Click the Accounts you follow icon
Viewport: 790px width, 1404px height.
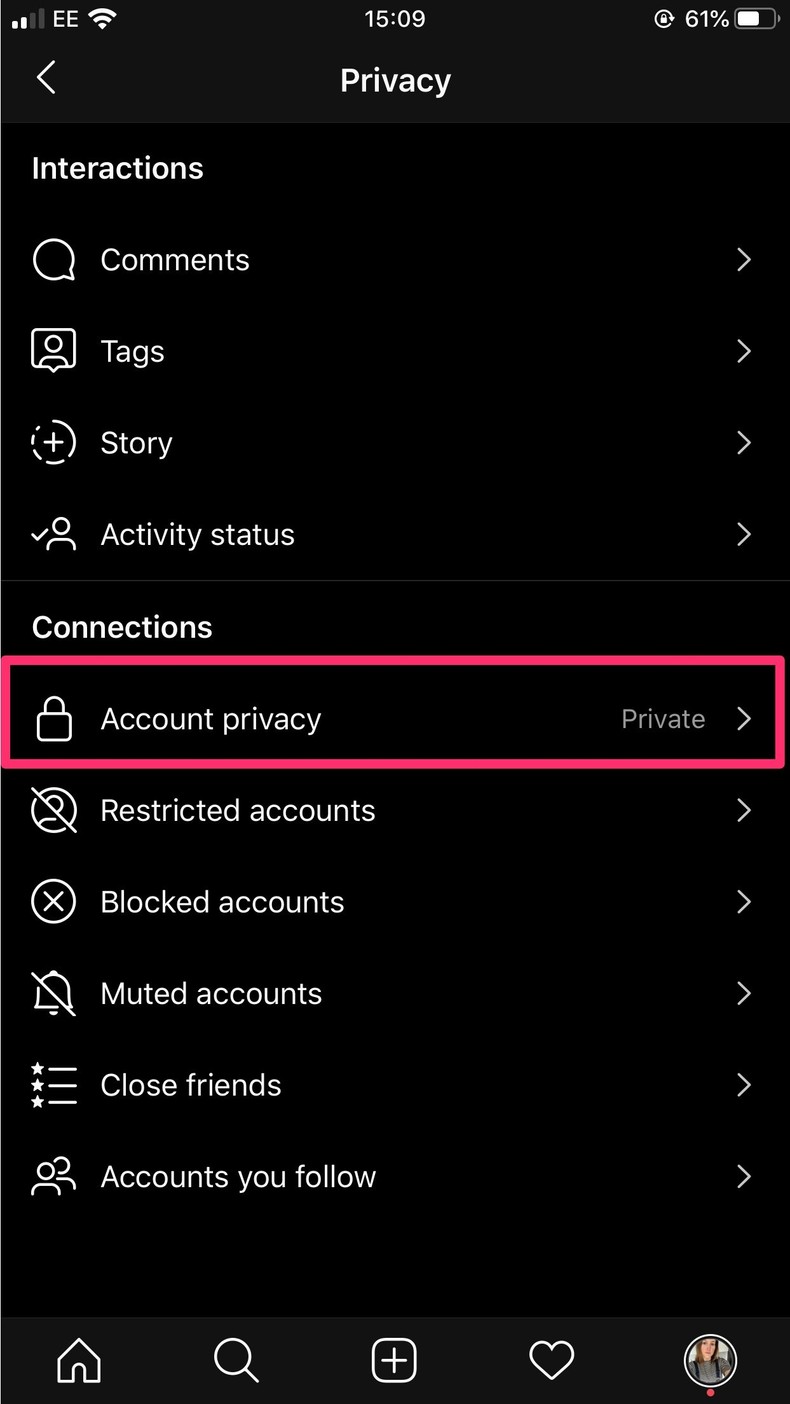point(54,1176)
